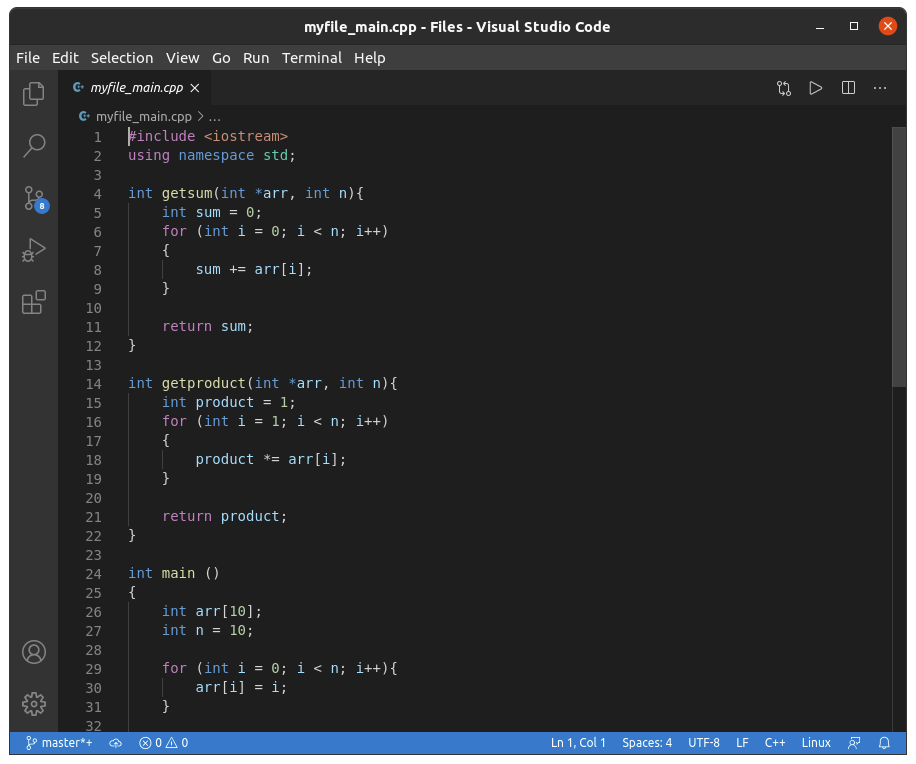The width and height of the screenshot is (916, 764).
Task: Open the Search view icon
Action: (34, 146)
